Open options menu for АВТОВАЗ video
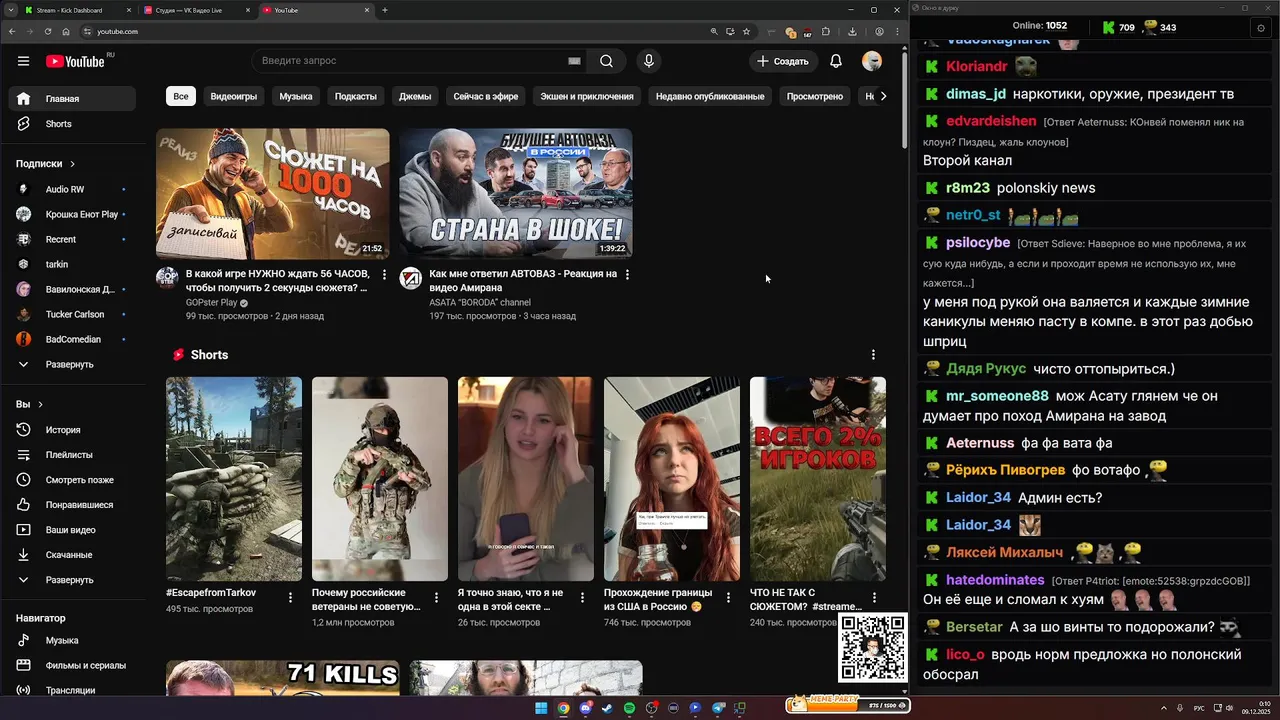The image size is (1280, 720). coord(628,274)
